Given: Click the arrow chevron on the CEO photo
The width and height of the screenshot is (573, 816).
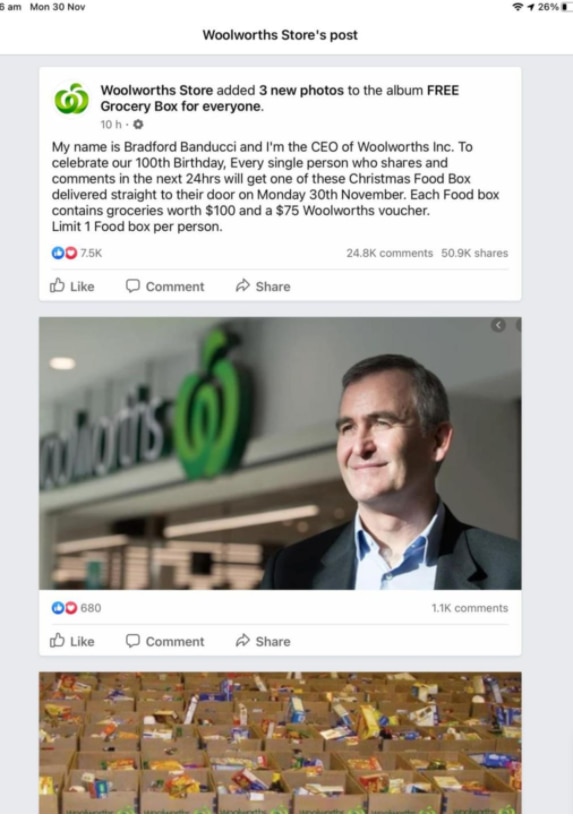Looking at the screenshot, I should (498, 325).
